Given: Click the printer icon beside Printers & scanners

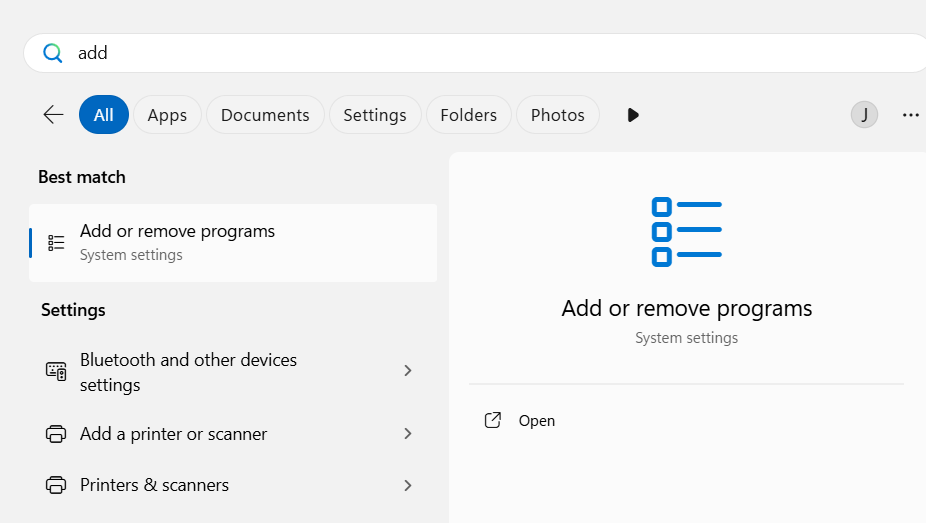Looking at the screenshot, I should 56,485.
